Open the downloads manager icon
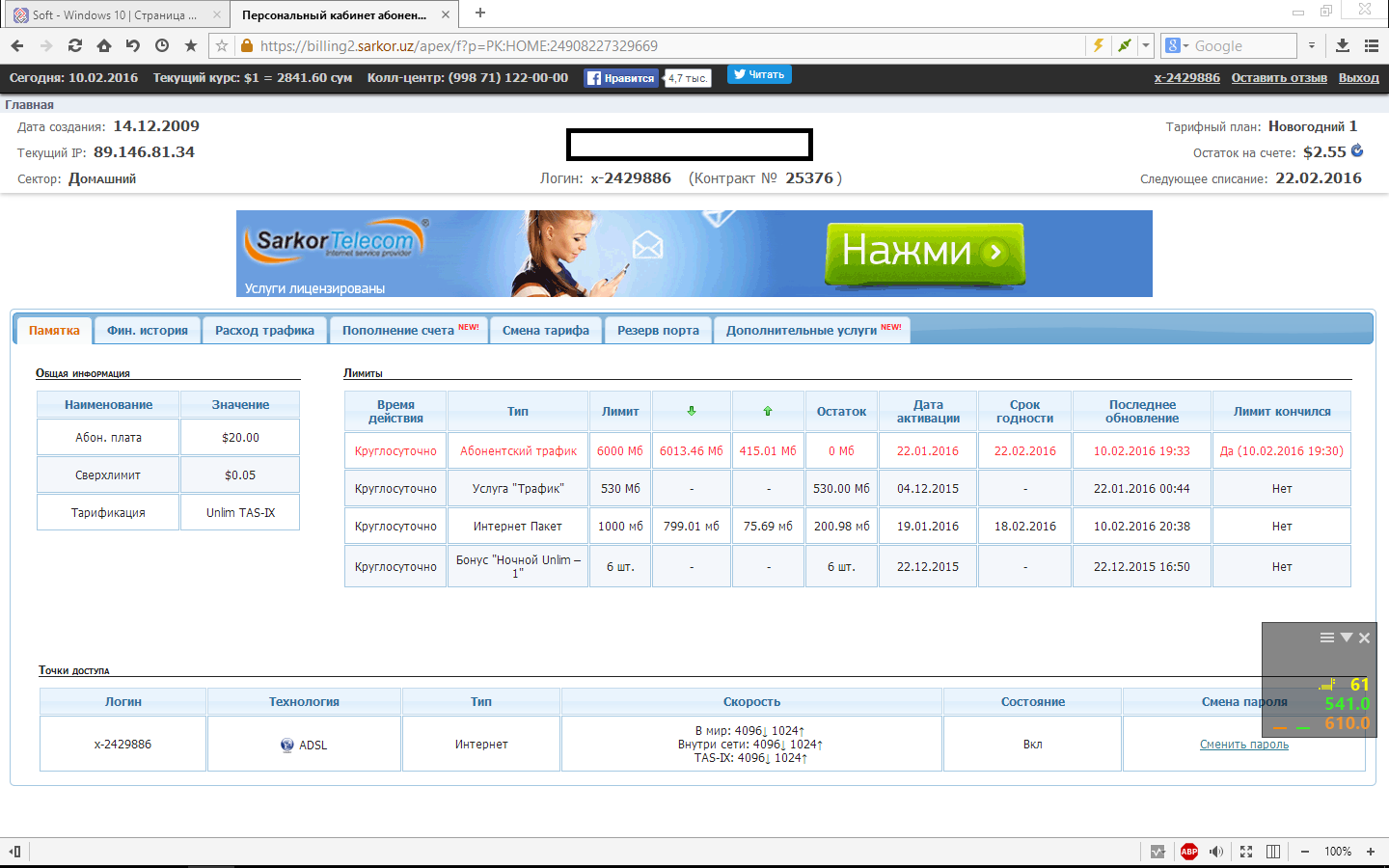The height and width of the screenshot is (868, 1389). click(1343, 45)
